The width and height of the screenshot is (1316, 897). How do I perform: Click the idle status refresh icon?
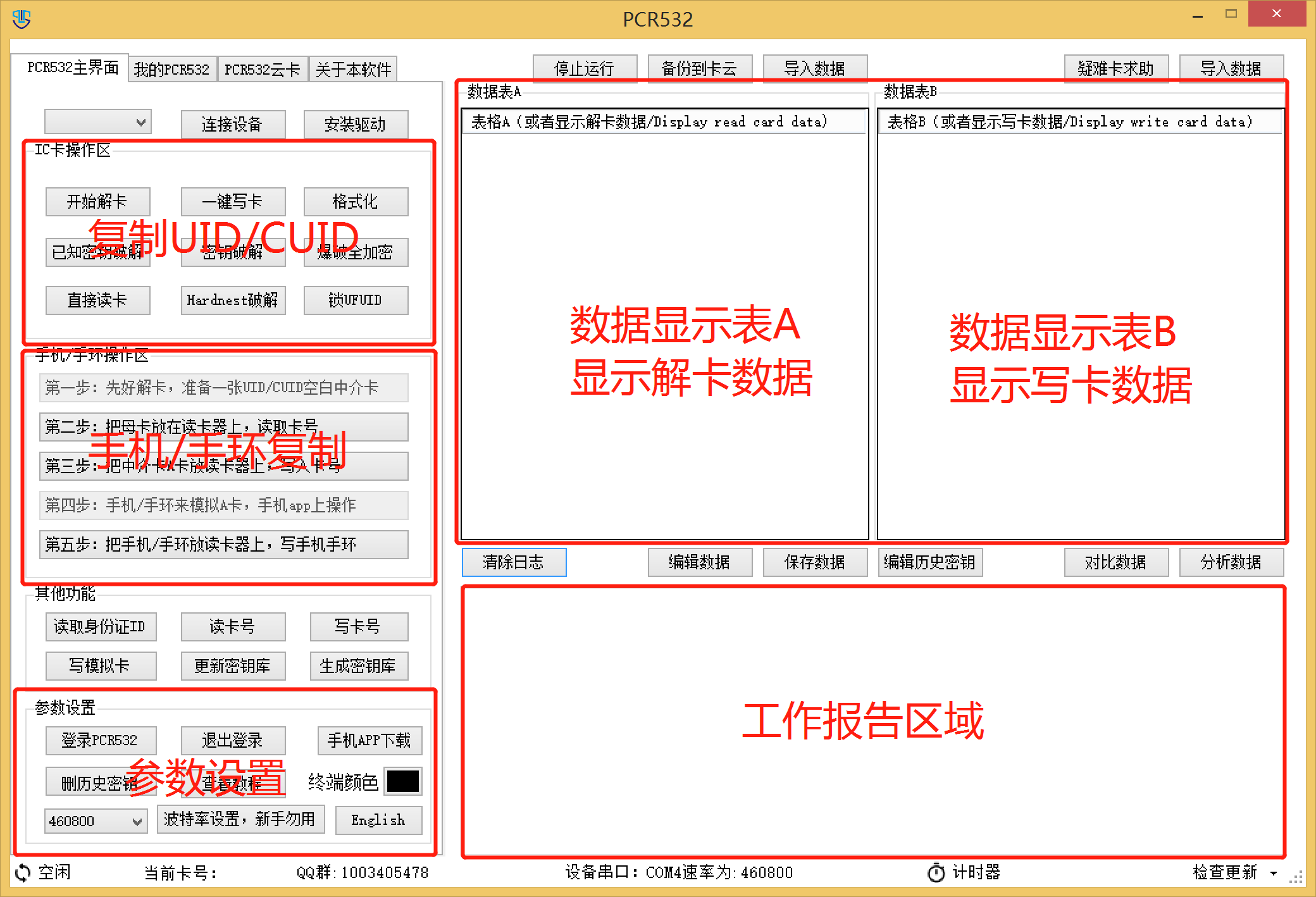click(x=23, y=872)
